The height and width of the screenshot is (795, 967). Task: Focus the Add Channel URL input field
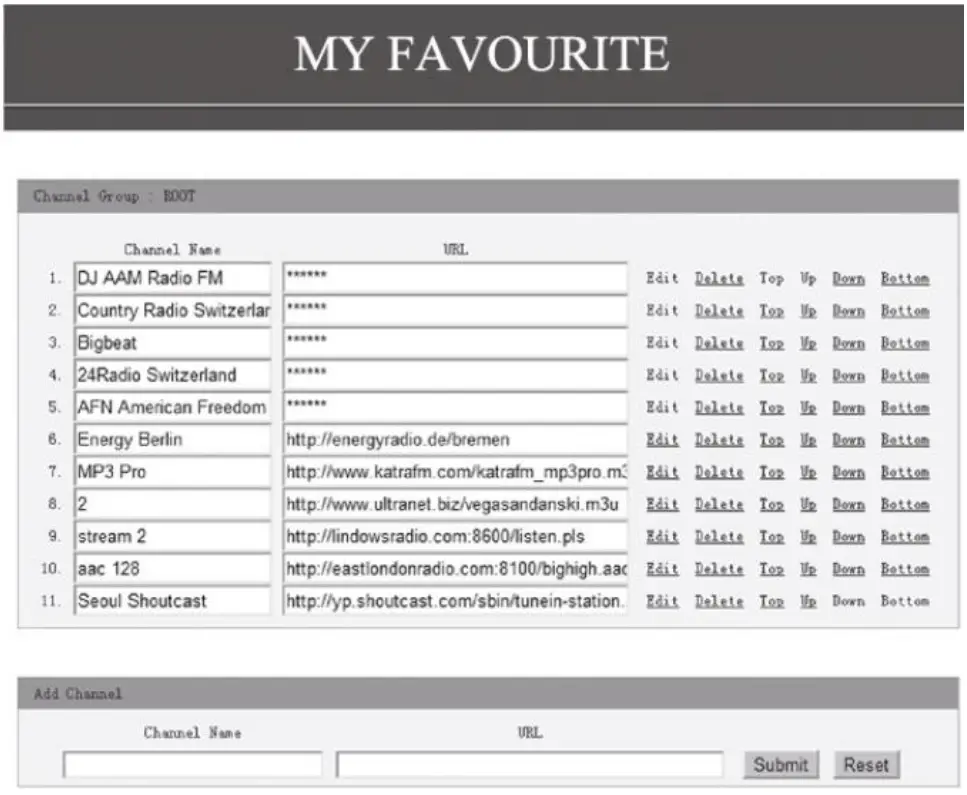(x=530, y=765)
